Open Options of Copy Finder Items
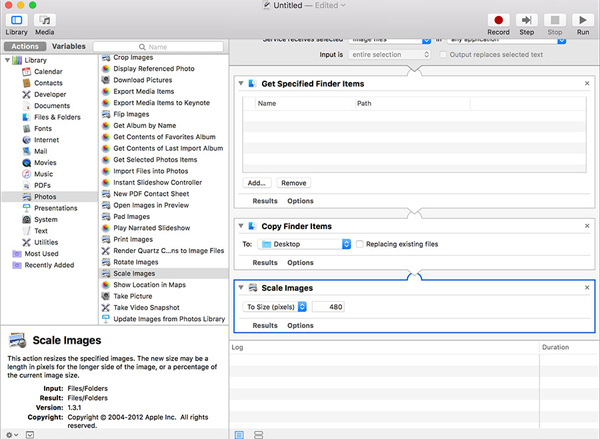The image size is (600, 439). (300, 263)
